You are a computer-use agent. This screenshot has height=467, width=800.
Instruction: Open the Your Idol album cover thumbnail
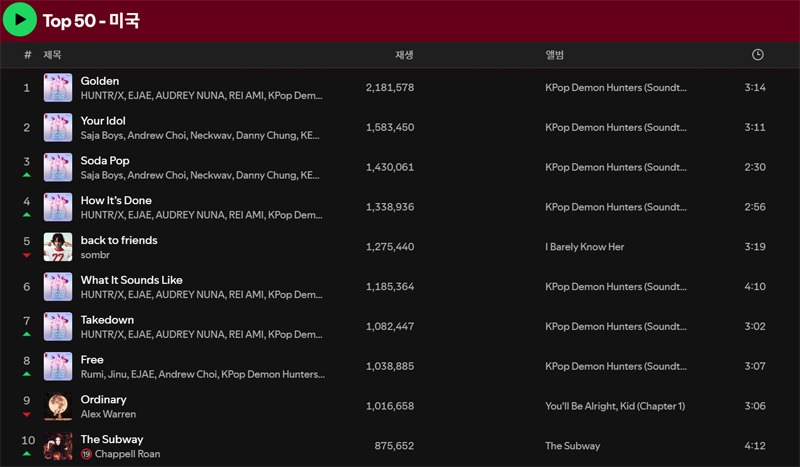(58, 127)
